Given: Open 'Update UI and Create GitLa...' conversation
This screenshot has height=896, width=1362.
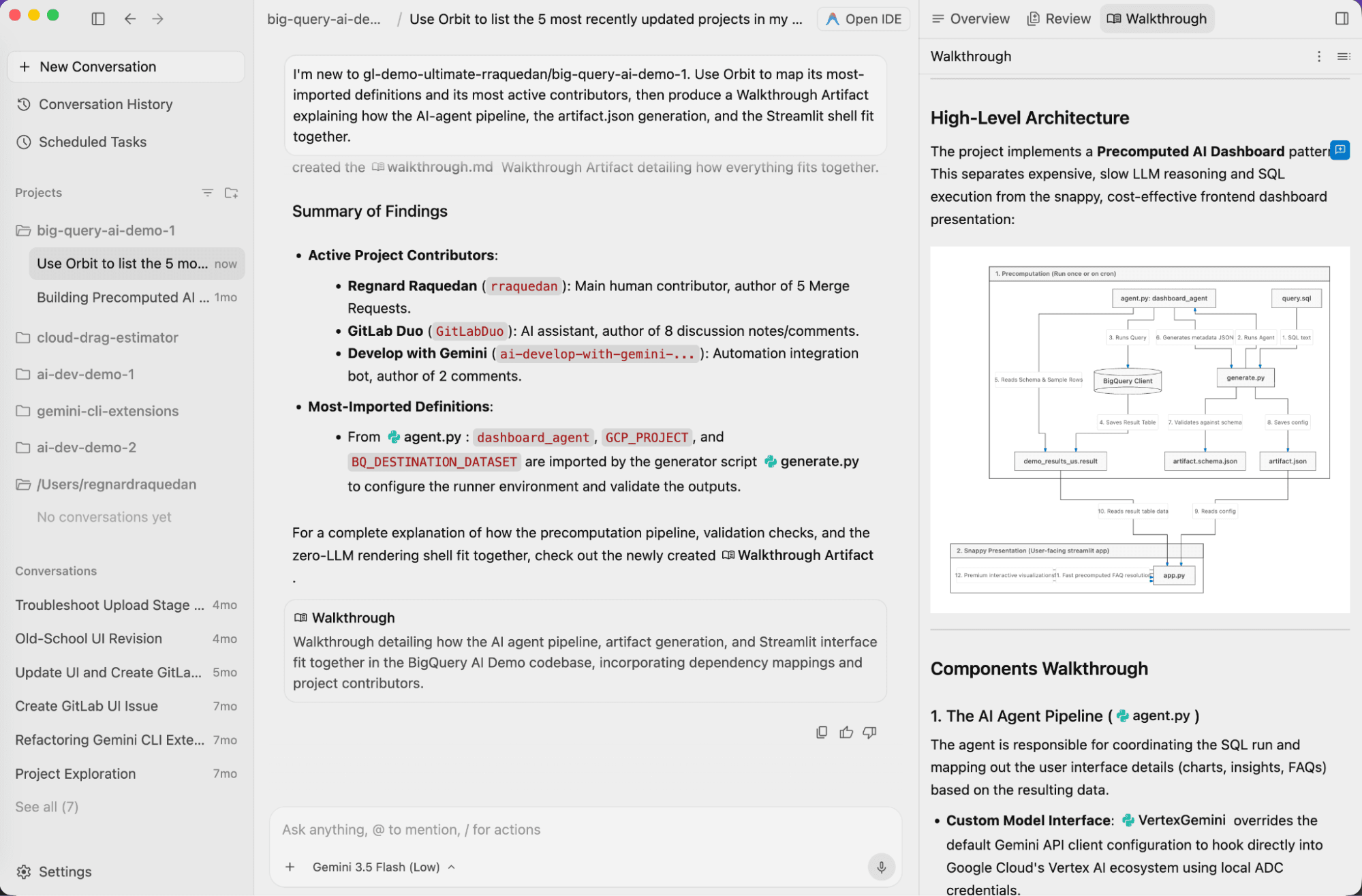Looking at the screenshot, I should pos(126,673).
